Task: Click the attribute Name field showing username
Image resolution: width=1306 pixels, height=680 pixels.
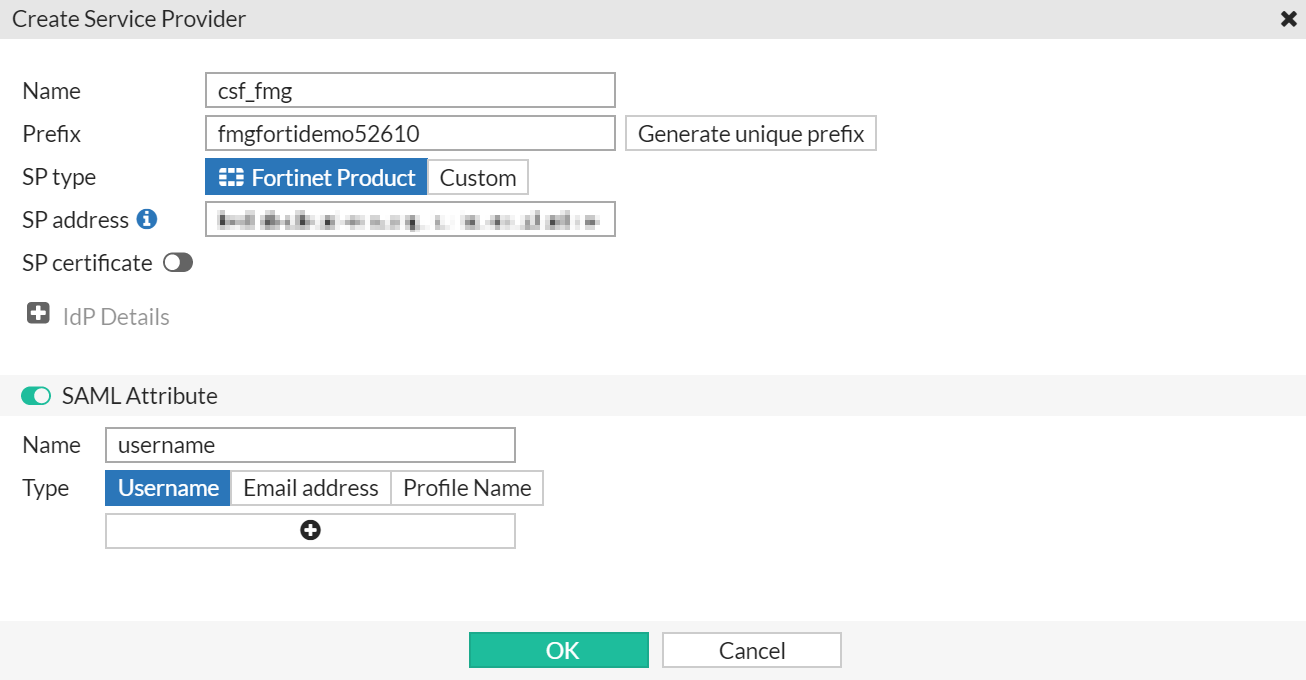Action: [x=310, y=444]
